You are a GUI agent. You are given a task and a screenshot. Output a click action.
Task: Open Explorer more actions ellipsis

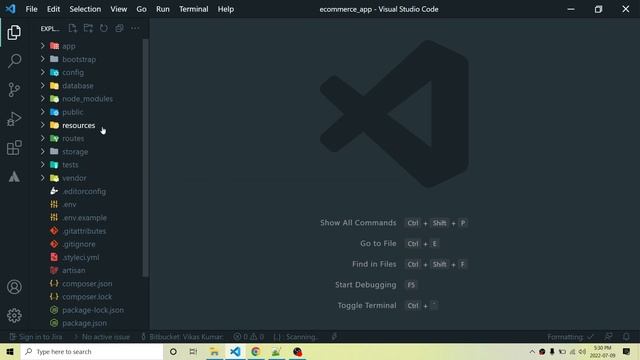tap(135, 28)
